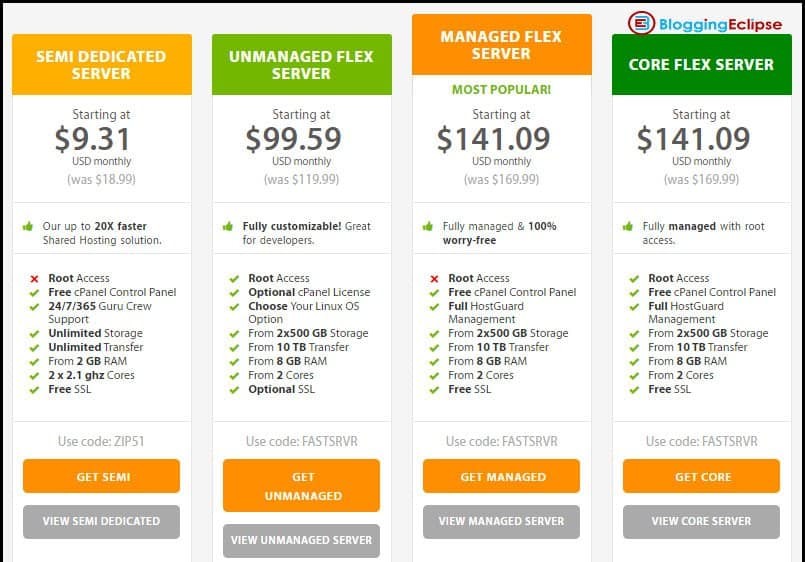Click green check beside Core Flex Free SSL

634,390
